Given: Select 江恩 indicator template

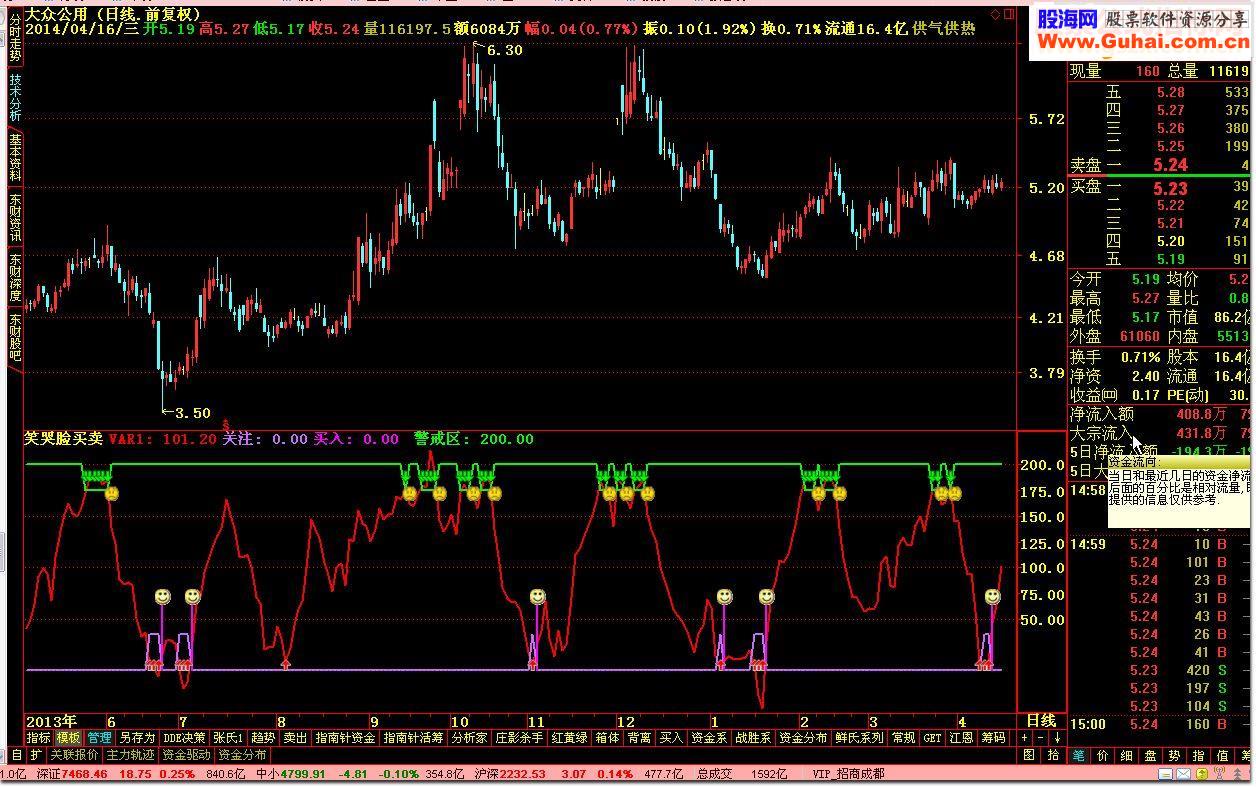Looking at the screenshot, I should (x=961, y=738).
